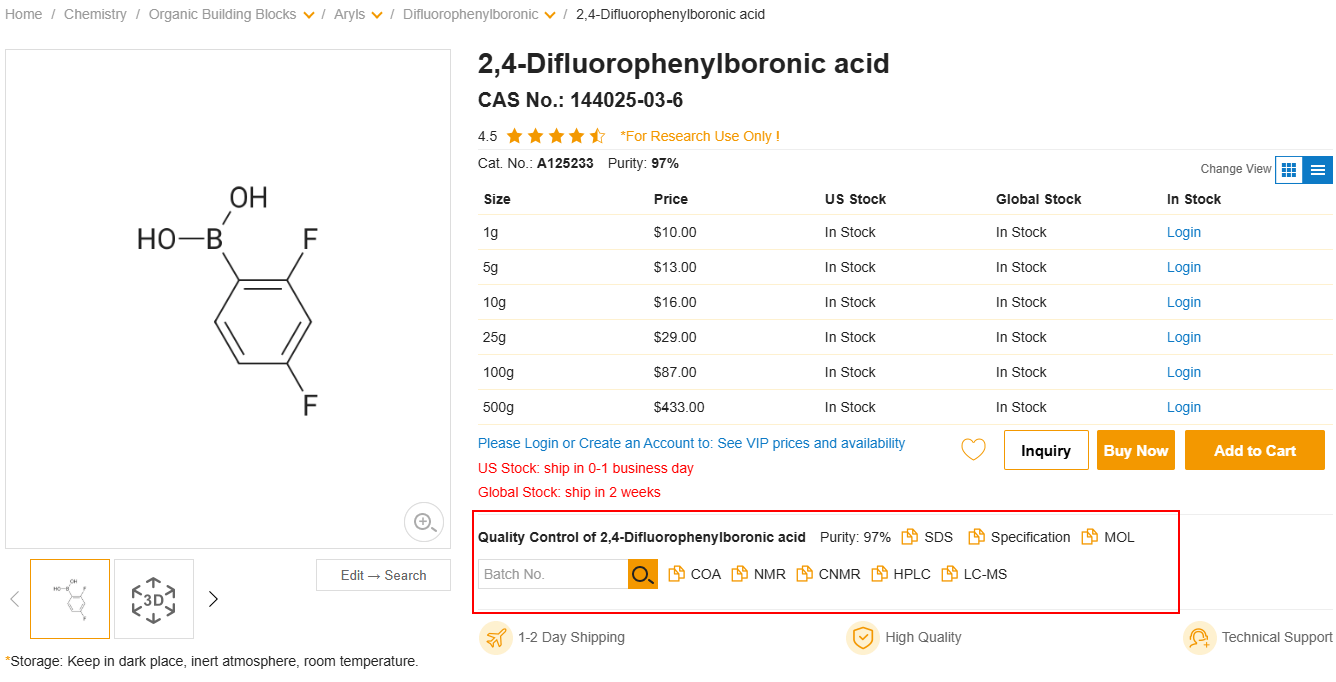
Task: Click the magnifier zoom icon on structure image
Action: point(423,521)
